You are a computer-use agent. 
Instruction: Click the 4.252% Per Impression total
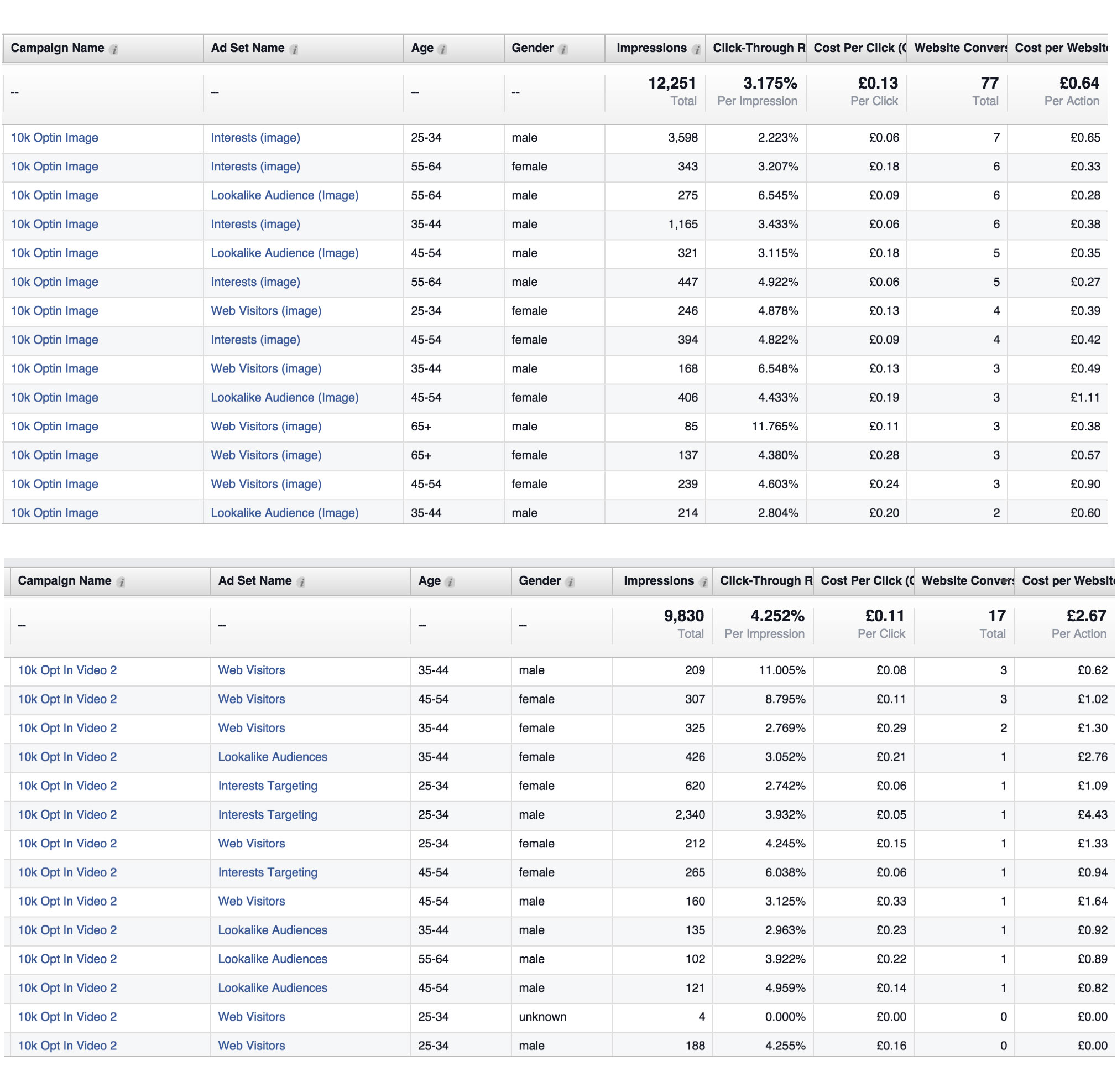click(x=777, y=616)
